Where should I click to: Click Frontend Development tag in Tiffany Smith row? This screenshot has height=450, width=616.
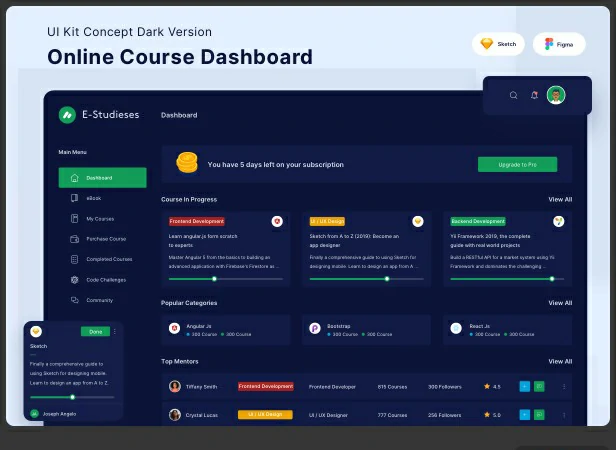tap(266, 386)
